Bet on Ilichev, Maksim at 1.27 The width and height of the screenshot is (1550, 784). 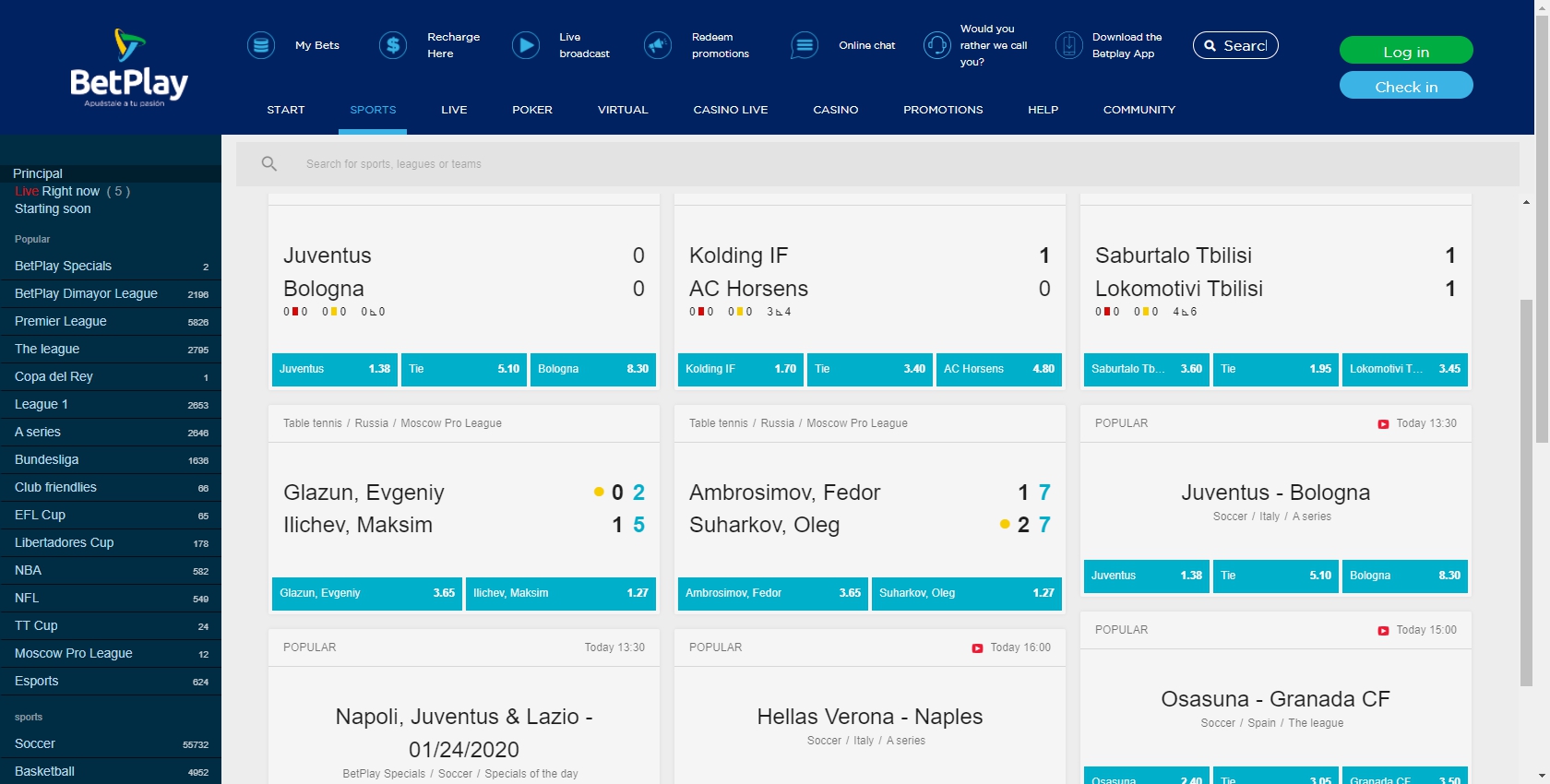[x=561, y=593]
